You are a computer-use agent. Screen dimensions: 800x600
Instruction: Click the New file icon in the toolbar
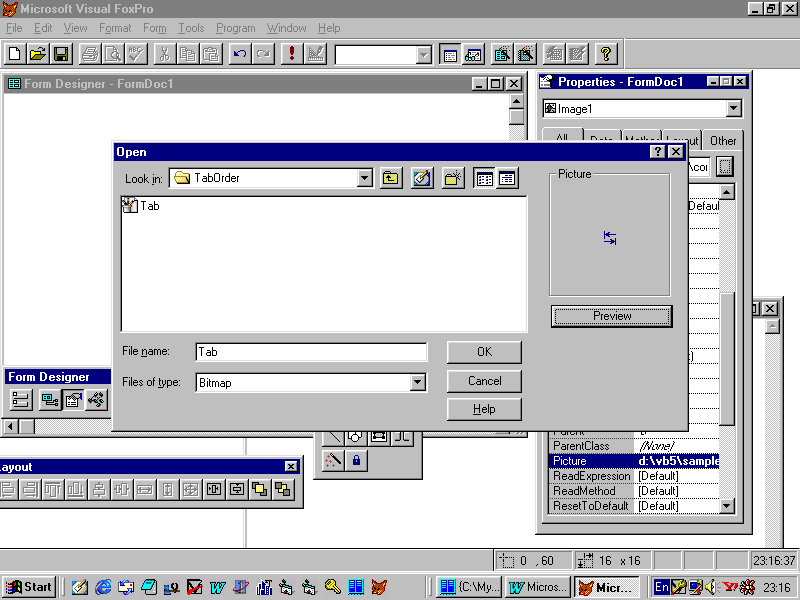coord(14,54)
